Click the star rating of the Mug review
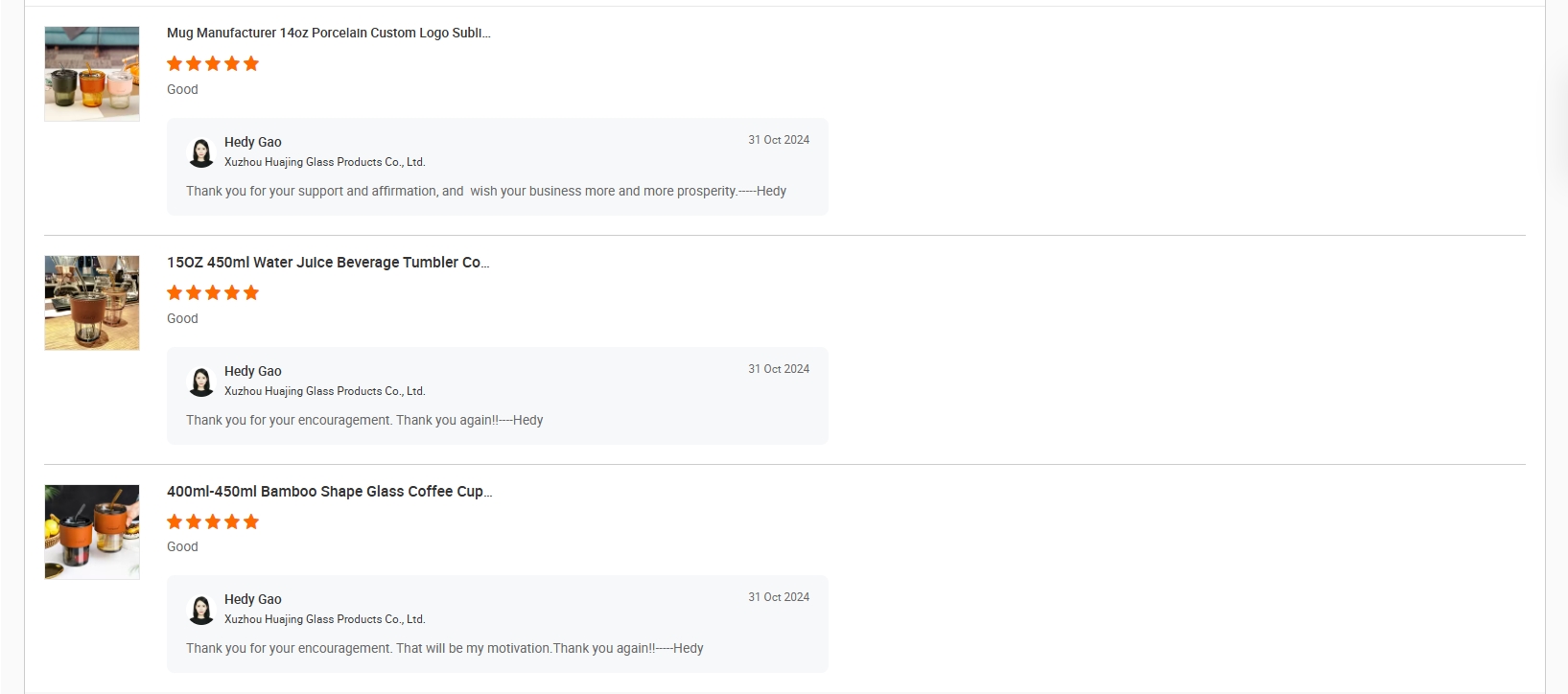1568x694 pixels. [213, 63]
